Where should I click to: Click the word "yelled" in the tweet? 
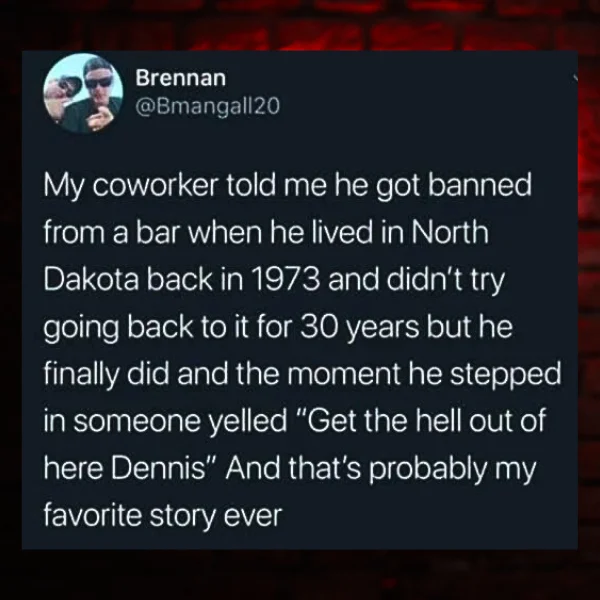pos(247,422)
